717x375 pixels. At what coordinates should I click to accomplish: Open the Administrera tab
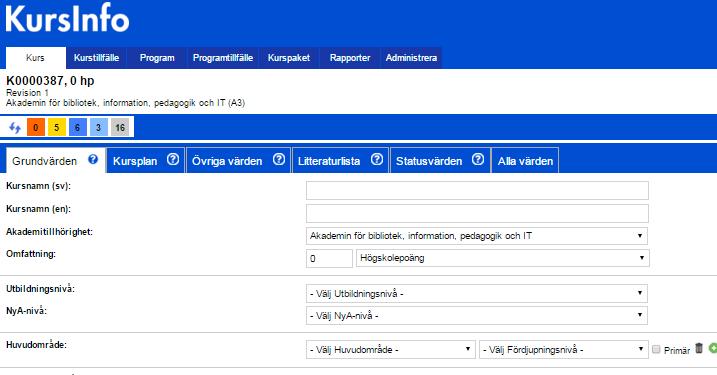click(411, 58)
